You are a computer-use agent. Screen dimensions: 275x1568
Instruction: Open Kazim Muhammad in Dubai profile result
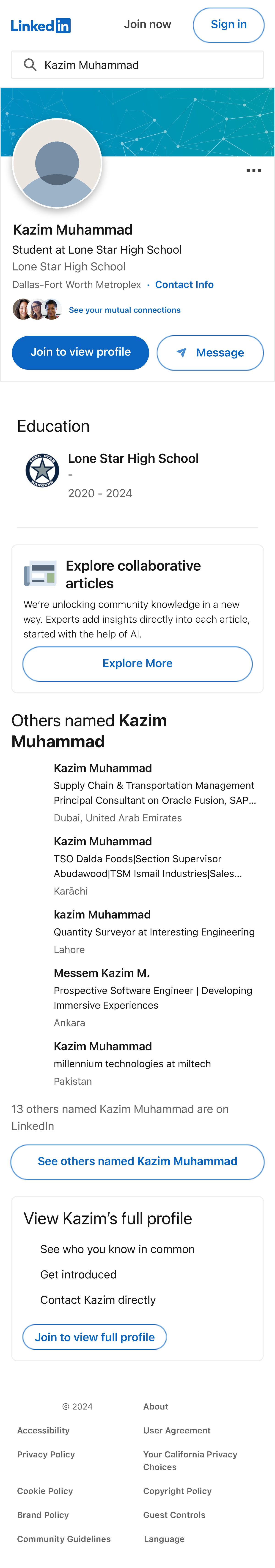(102, 768)
